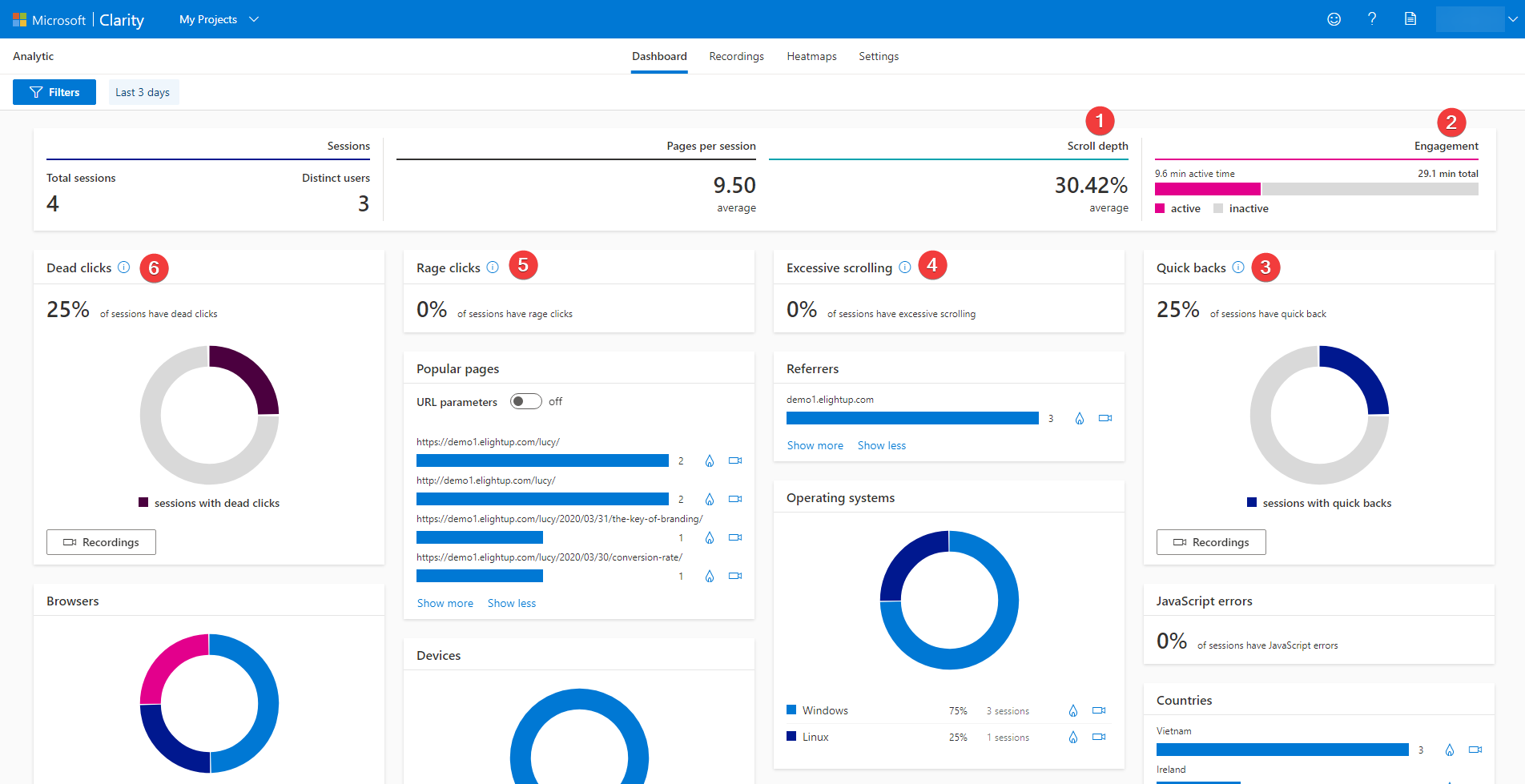Click Show more under Referrers

(x=815, y=445)
